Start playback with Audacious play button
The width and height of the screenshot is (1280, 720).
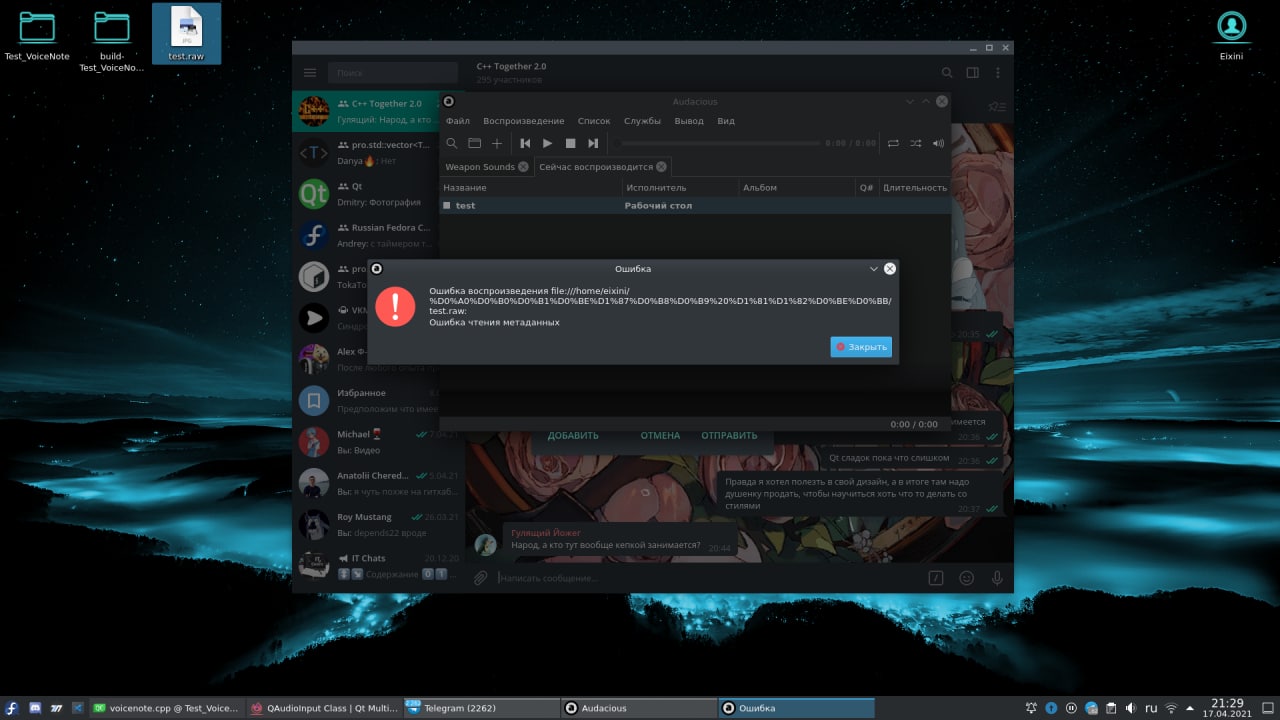click(547, 144)
